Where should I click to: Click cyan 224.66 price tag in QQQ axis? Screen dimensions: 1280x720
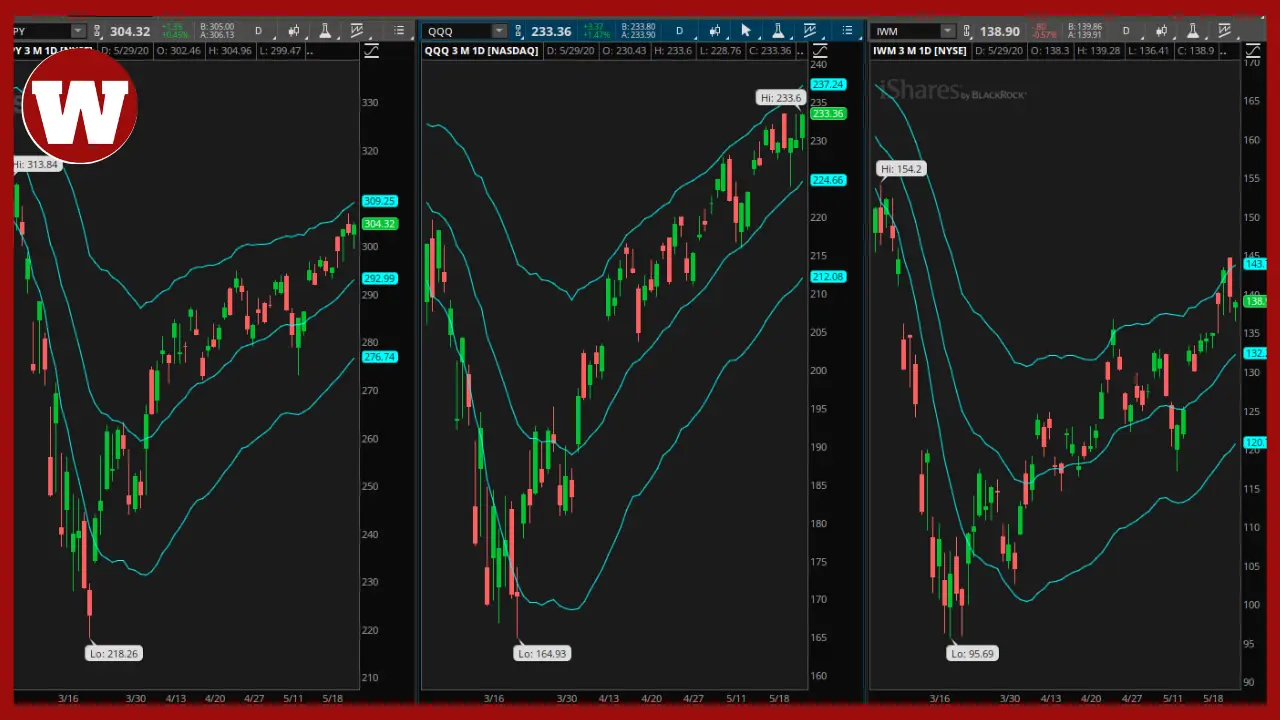[x=828, y=180]
